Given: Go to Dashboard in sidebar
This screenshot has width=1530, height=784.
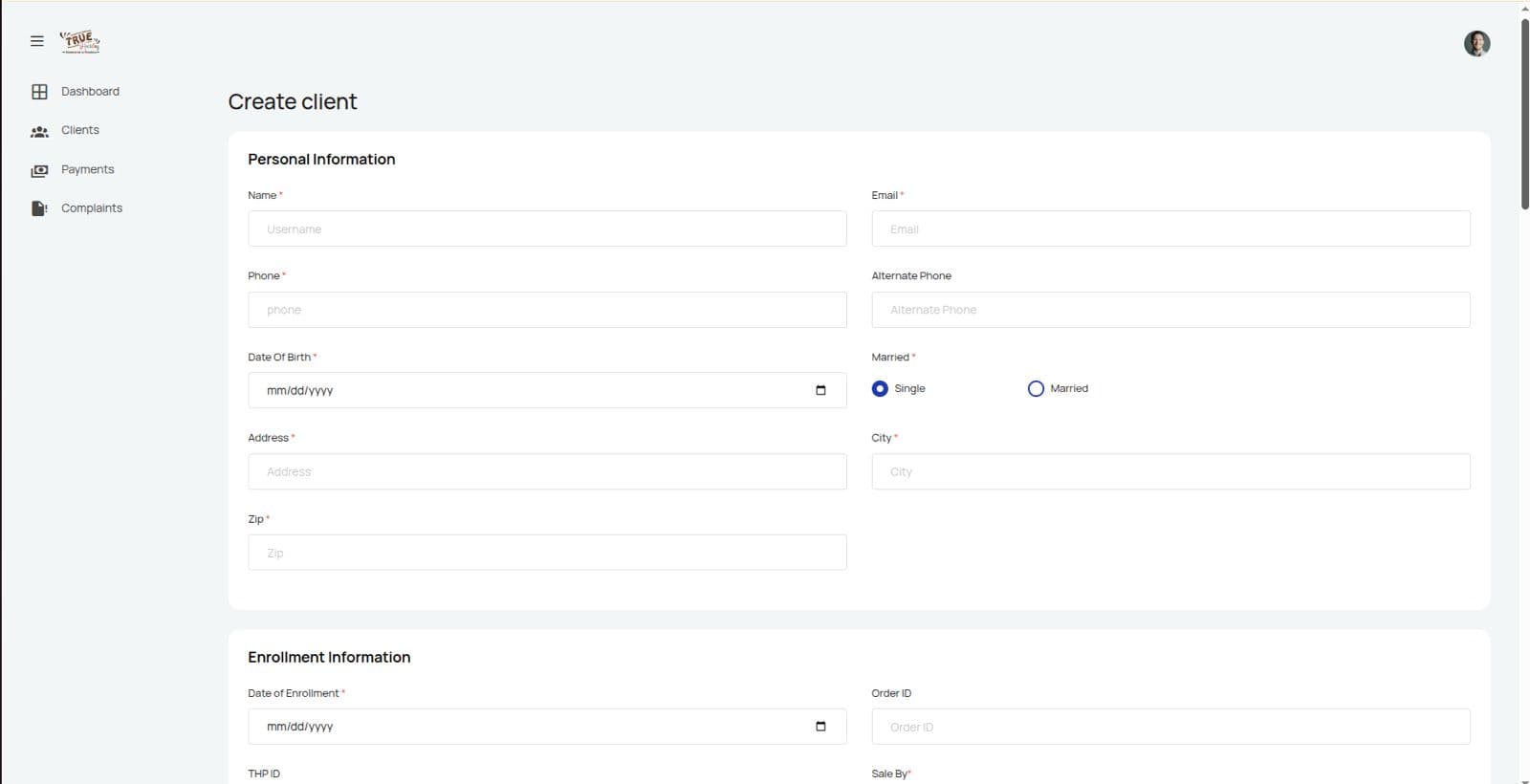Looking at the screenshot, I should click(90, 92).
